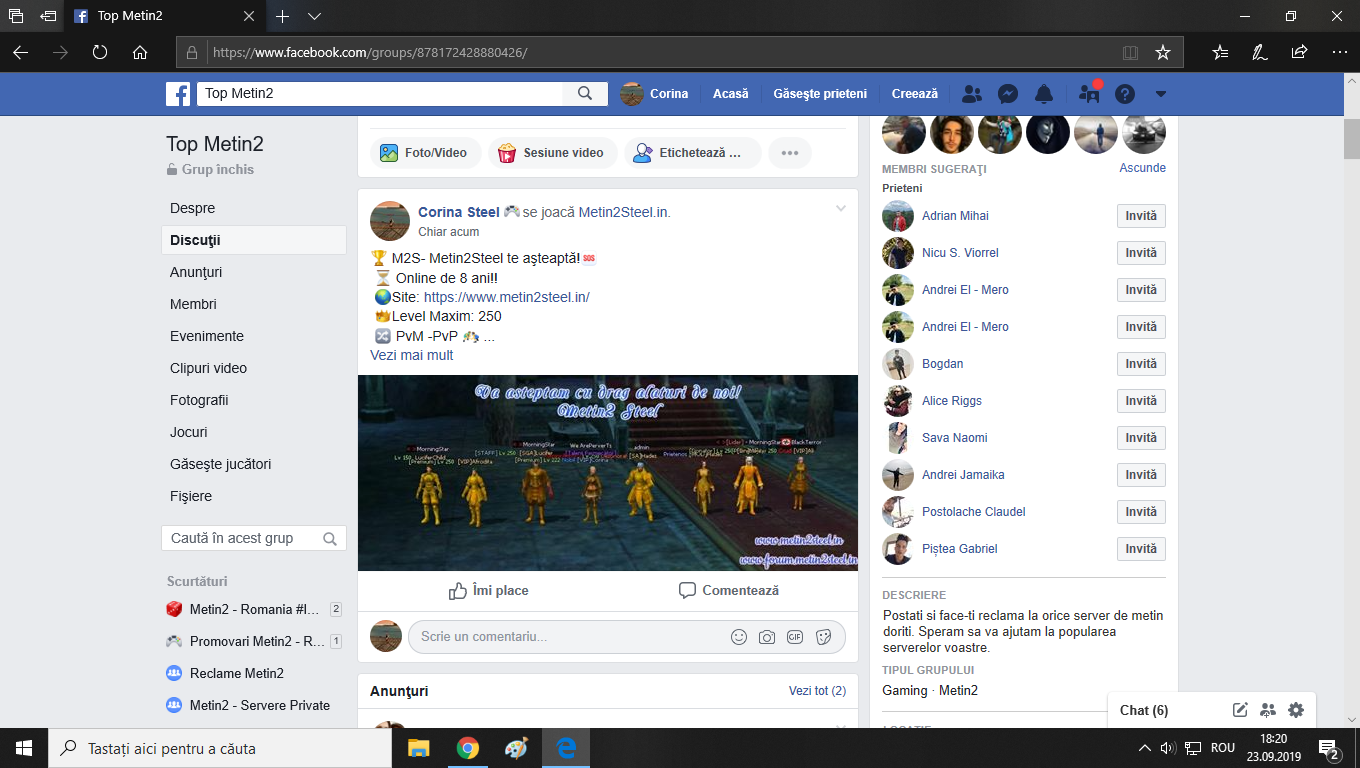This screenshot has height=768, width=1360.
Task: Click the Etichetează button
Action: (693, 153)
